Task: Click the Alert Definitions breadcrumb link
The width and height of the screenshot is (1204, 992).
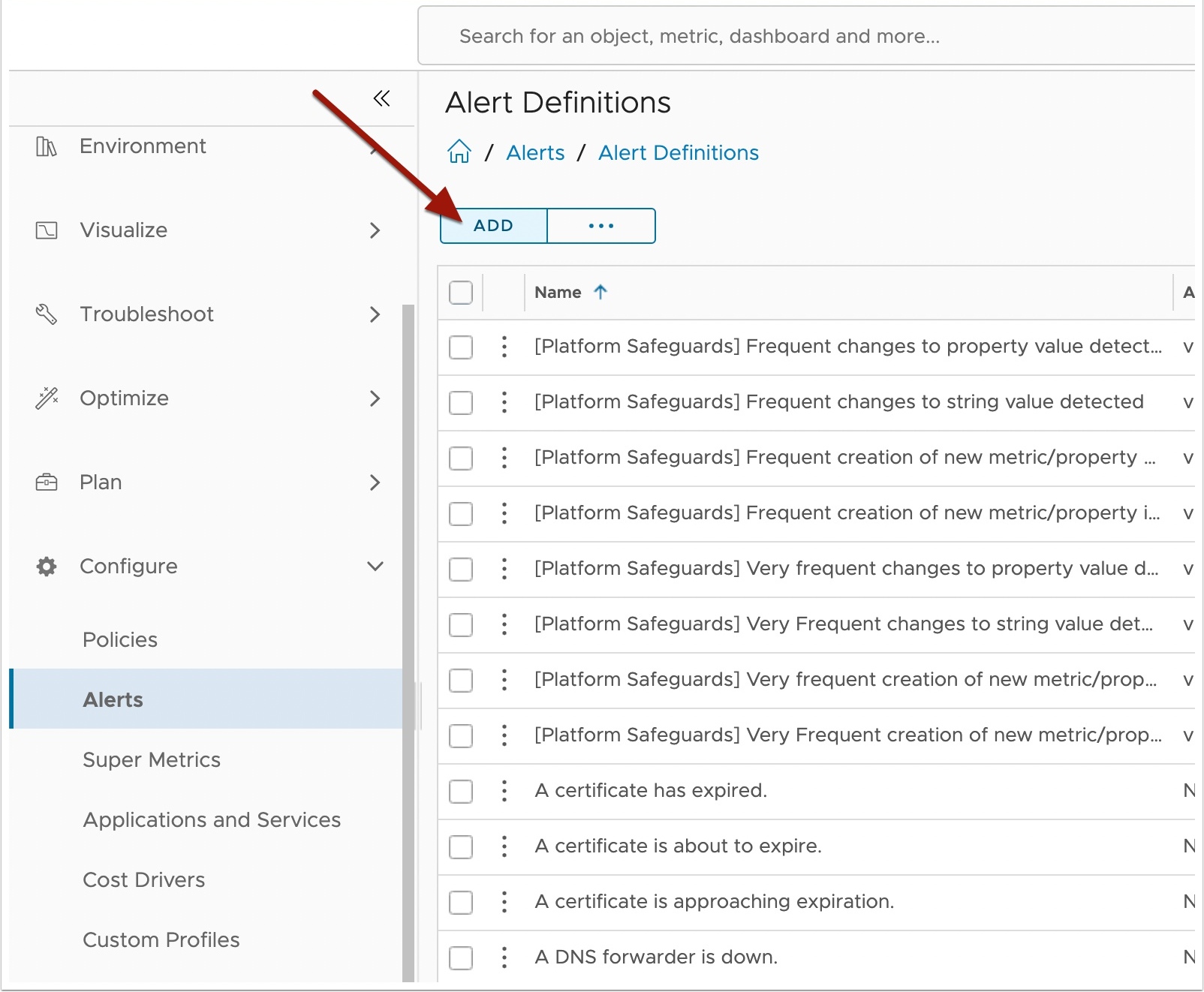Action: click(679, 153)
